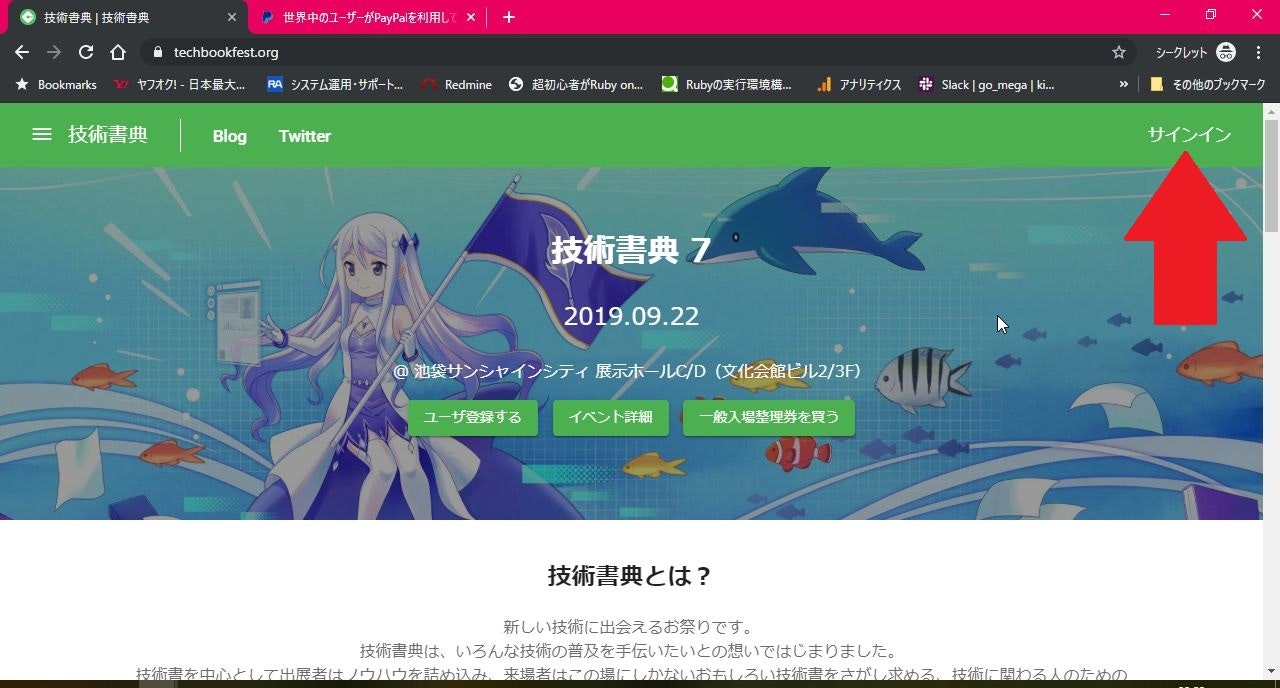1280x688 pixels.
Task: Bookmark this page with the star icon
Action: (x=1119, y=52)
